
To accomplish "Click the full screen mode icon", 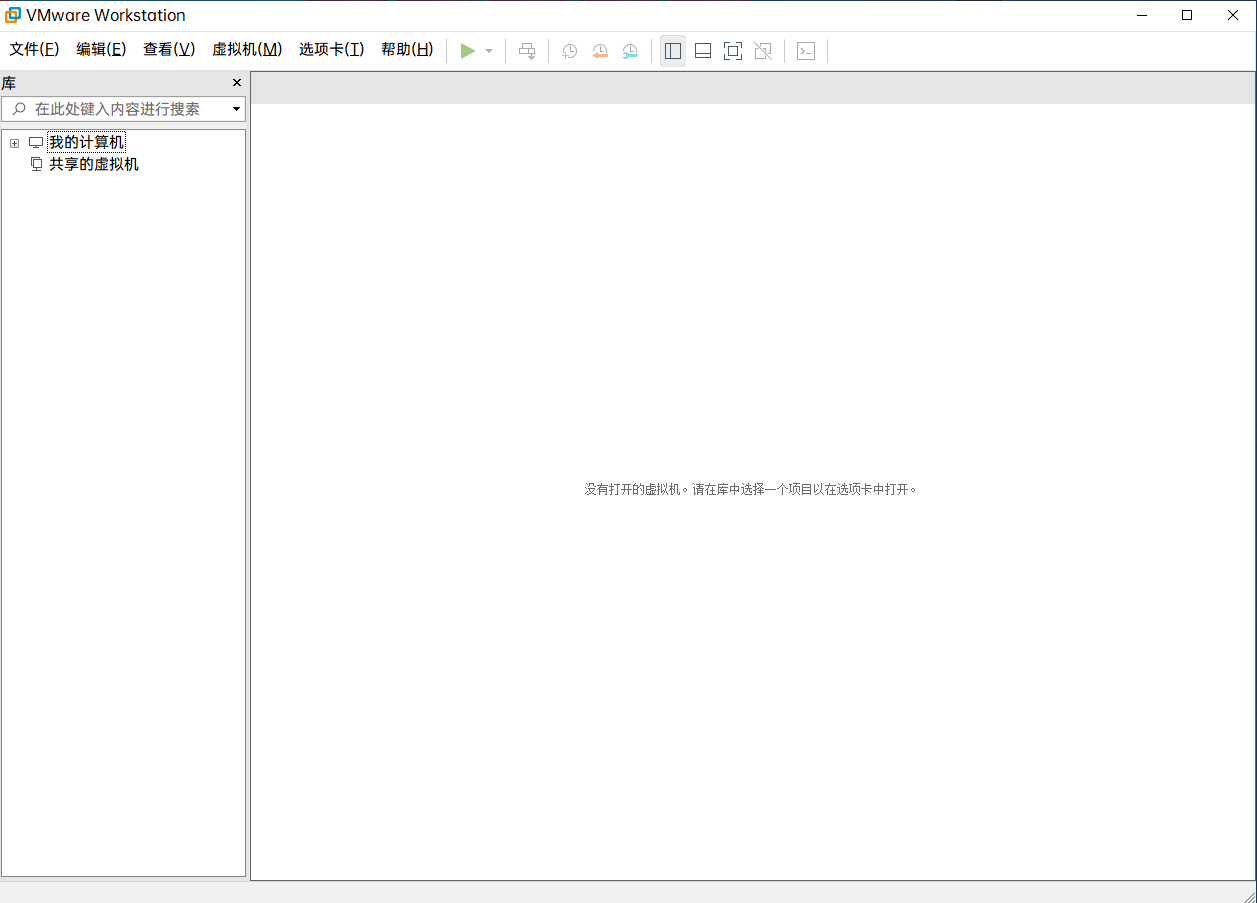I will (733, 51).
